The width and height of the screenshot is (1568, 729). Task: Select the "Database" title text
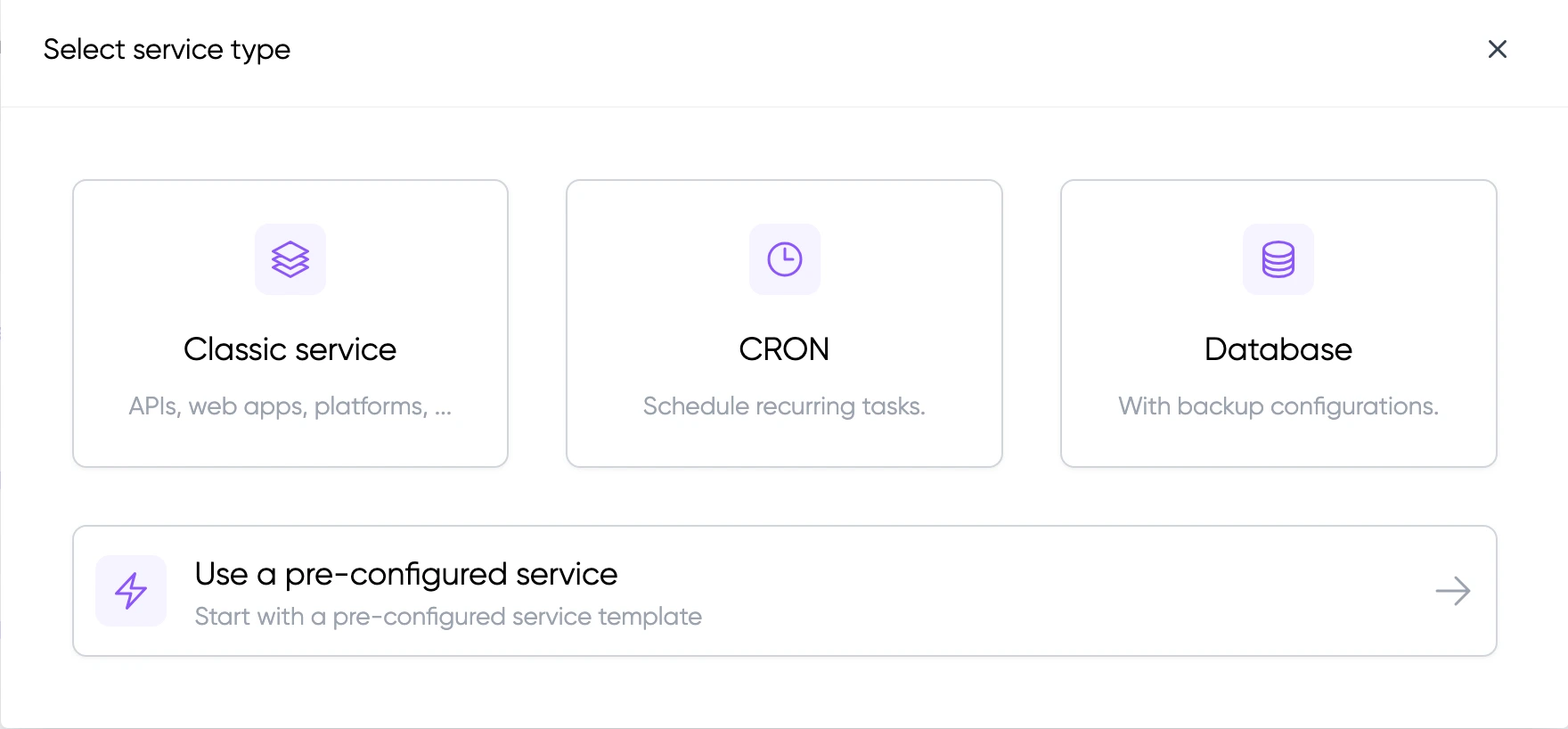[1278, 349]
